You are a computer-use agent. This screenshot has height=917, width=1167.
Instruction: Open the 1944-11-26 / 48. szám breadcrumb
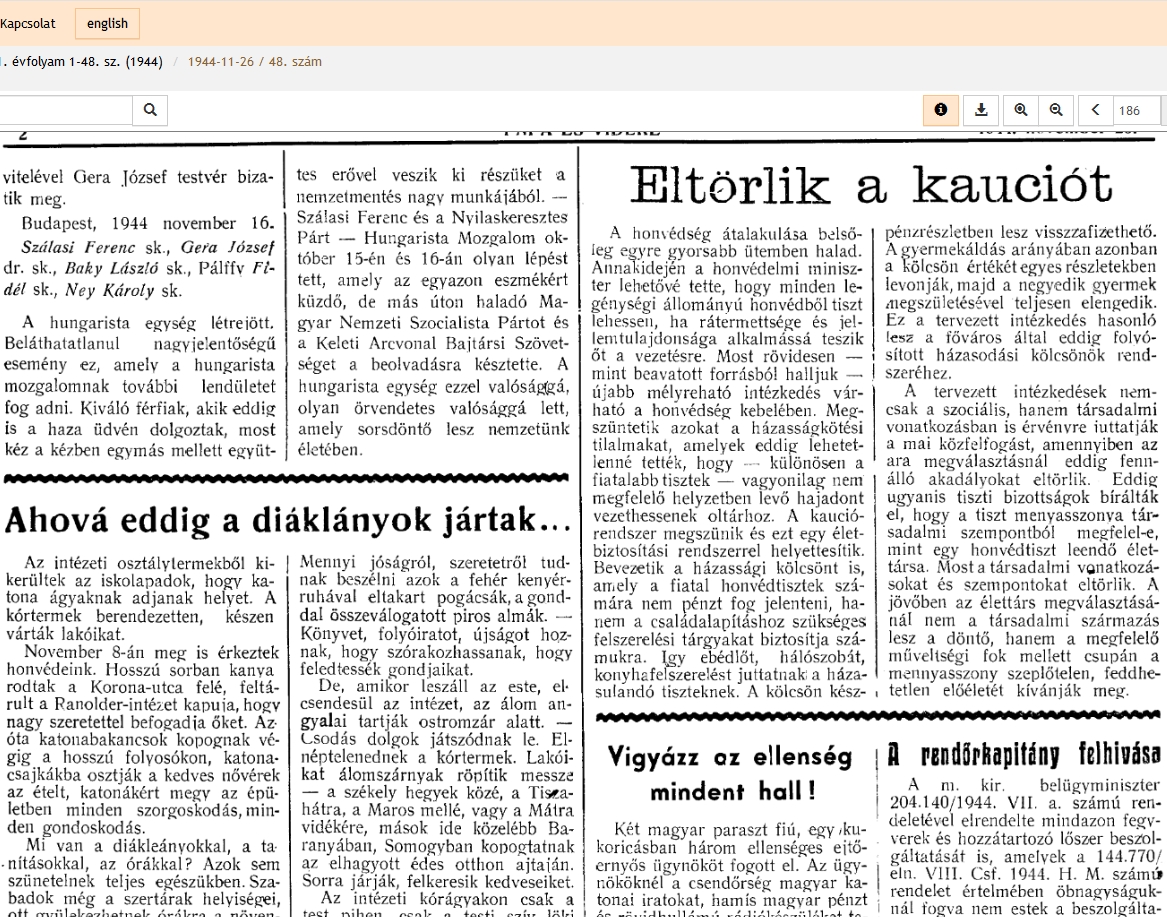[255, 62]
